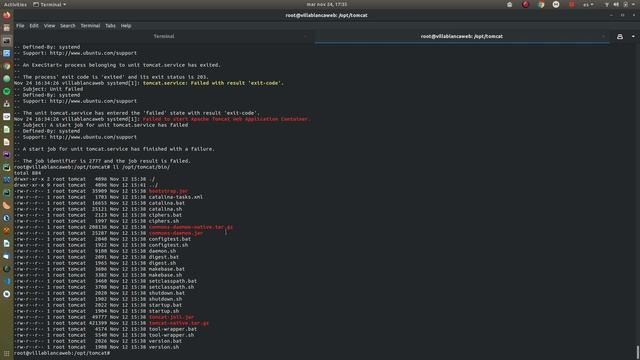The height and width of the screenshot is (360, 640).
Task: Click 'catalina-tasks.xml' in the listing
Action: [x=176, y=197]
